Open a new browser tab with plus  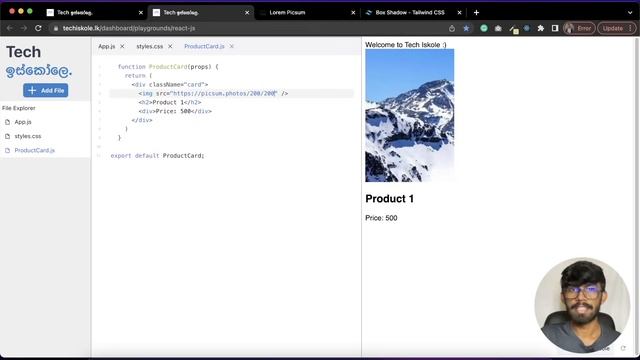click(476, 13)
